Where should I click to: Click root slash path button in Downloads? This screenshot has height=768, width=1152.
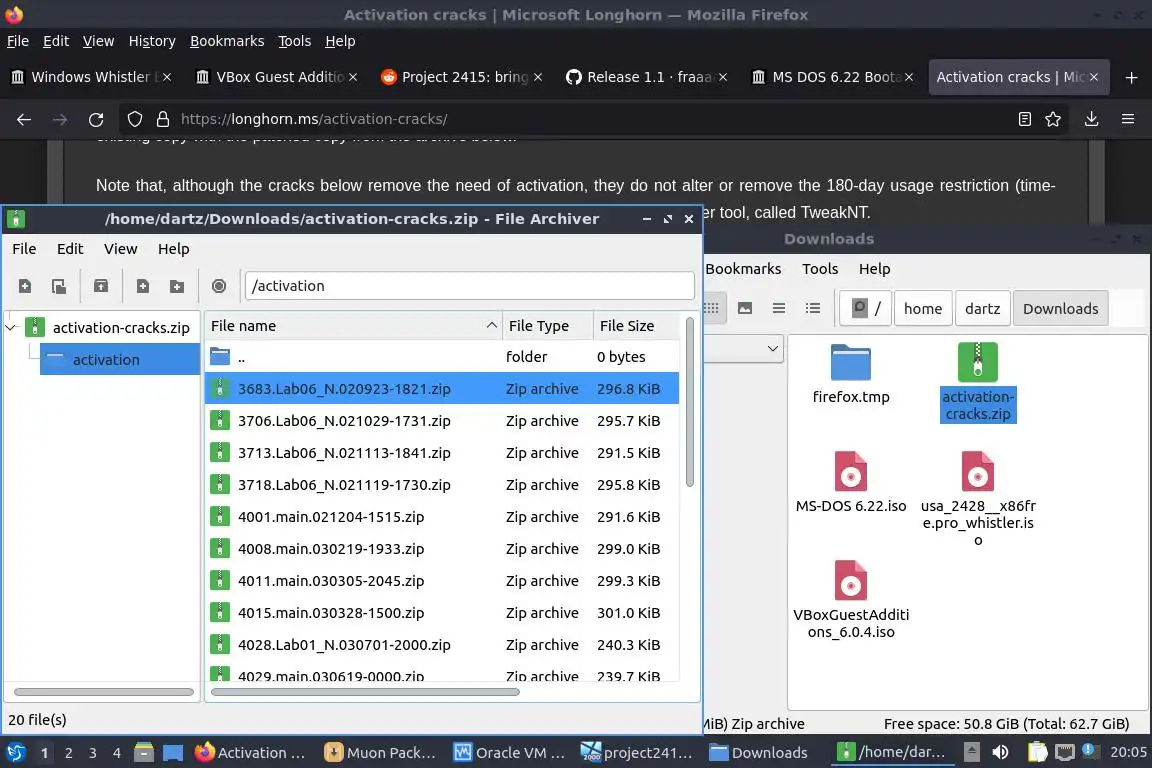tap(866, 309)
